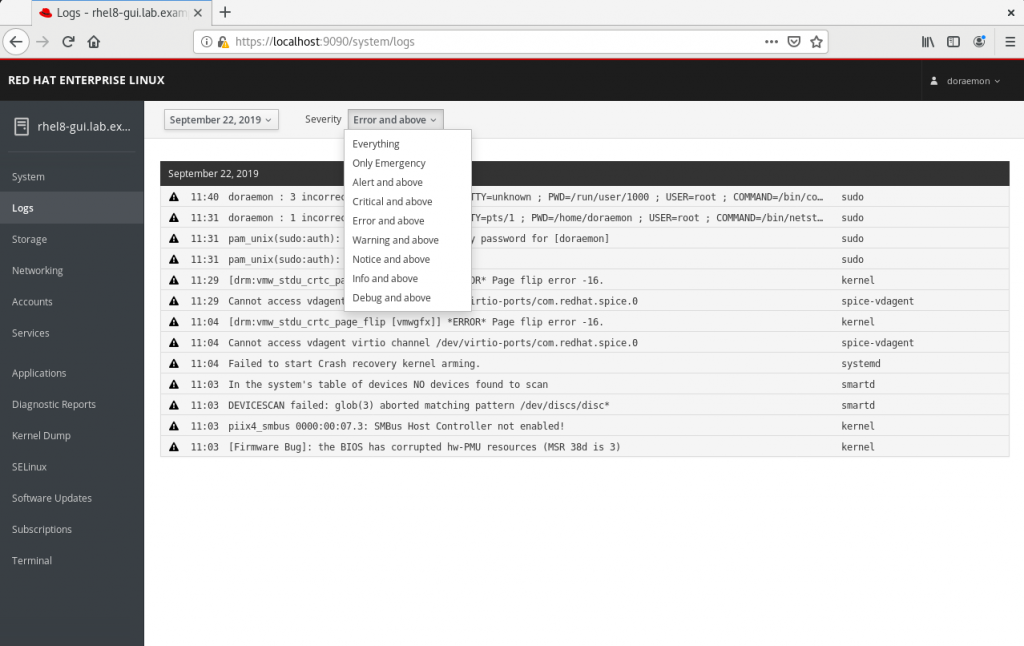Screen dimensions: 1024x646
Task: Collapse the Error and above severity dropdown
Action: pyautogui.click(x=395, y=120)
